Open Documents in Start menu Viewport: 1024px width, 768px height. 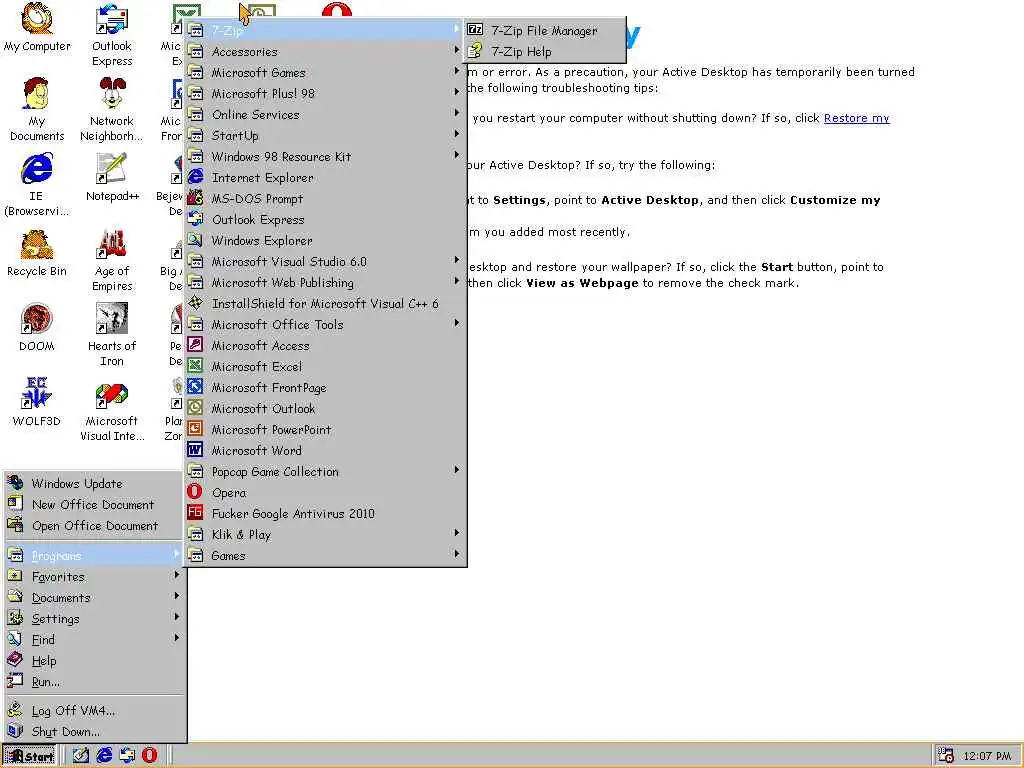pos(94,597)
